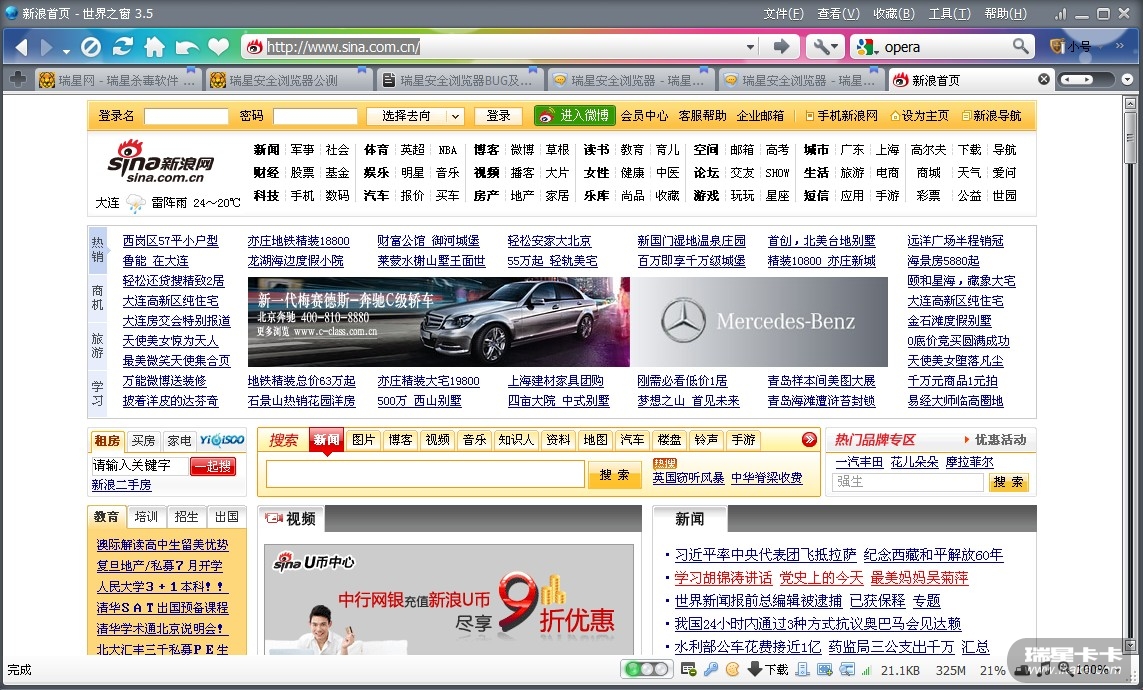Open the new tab plus button

pos(17,79)
